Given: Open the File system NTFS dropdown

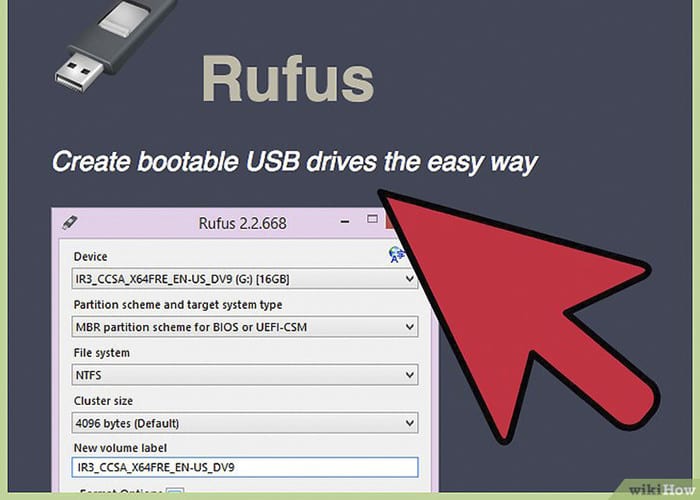Looking at the screenshot, I should coord(245,375).
